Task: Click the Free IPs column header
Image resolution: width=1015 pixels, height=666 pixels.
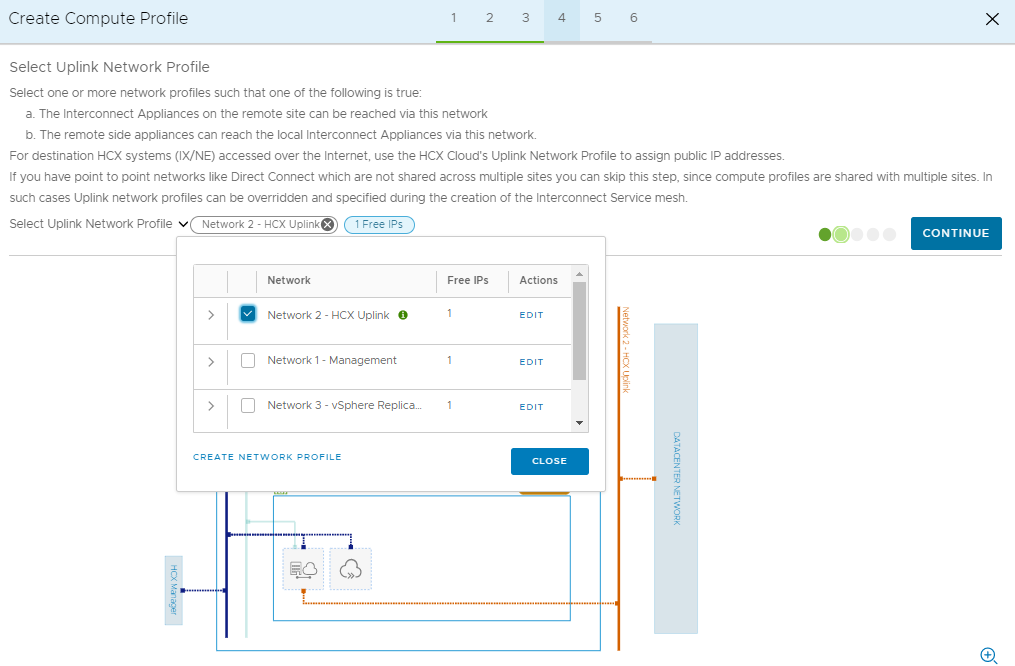Action: [467, 280]
